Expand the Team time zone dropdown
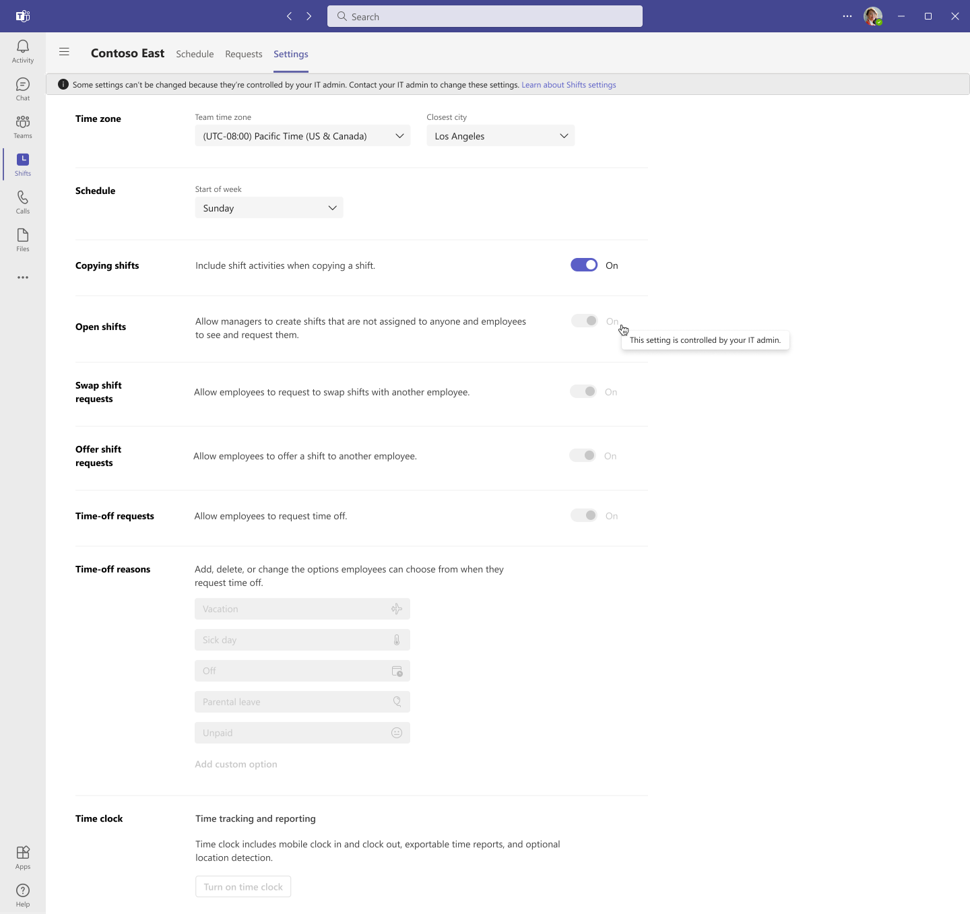 303,136
